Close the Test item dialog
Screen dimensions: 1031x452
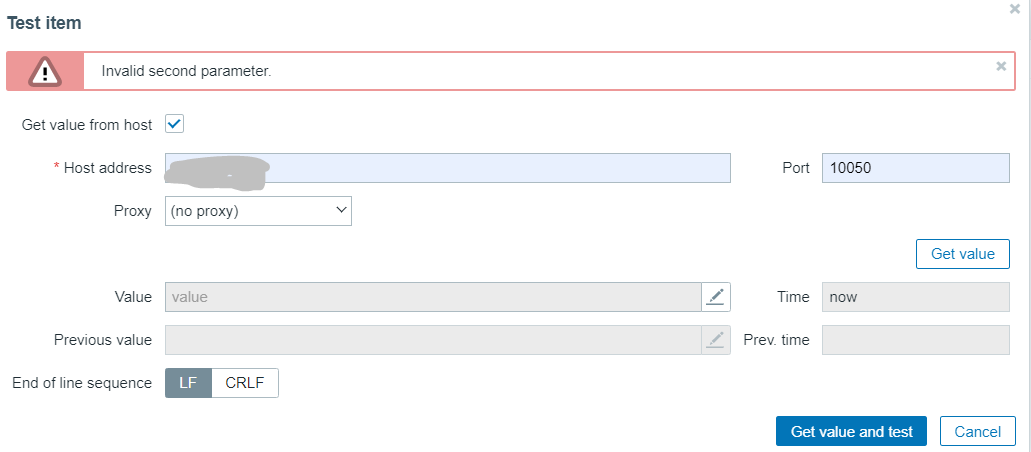(x=1016, y=9)
